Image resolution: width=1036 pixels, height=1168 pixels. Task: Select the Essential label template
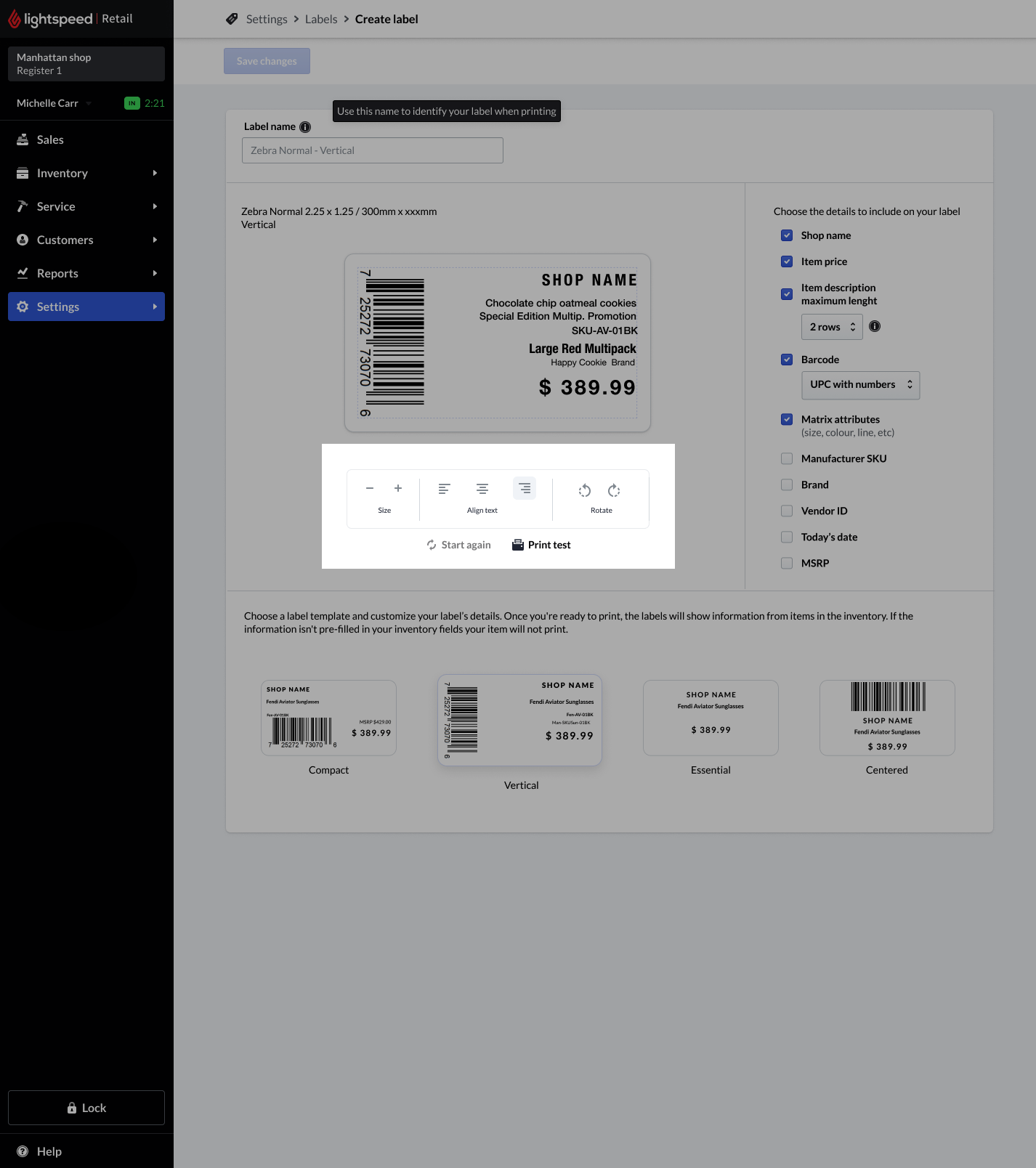[x=711, y=718]
